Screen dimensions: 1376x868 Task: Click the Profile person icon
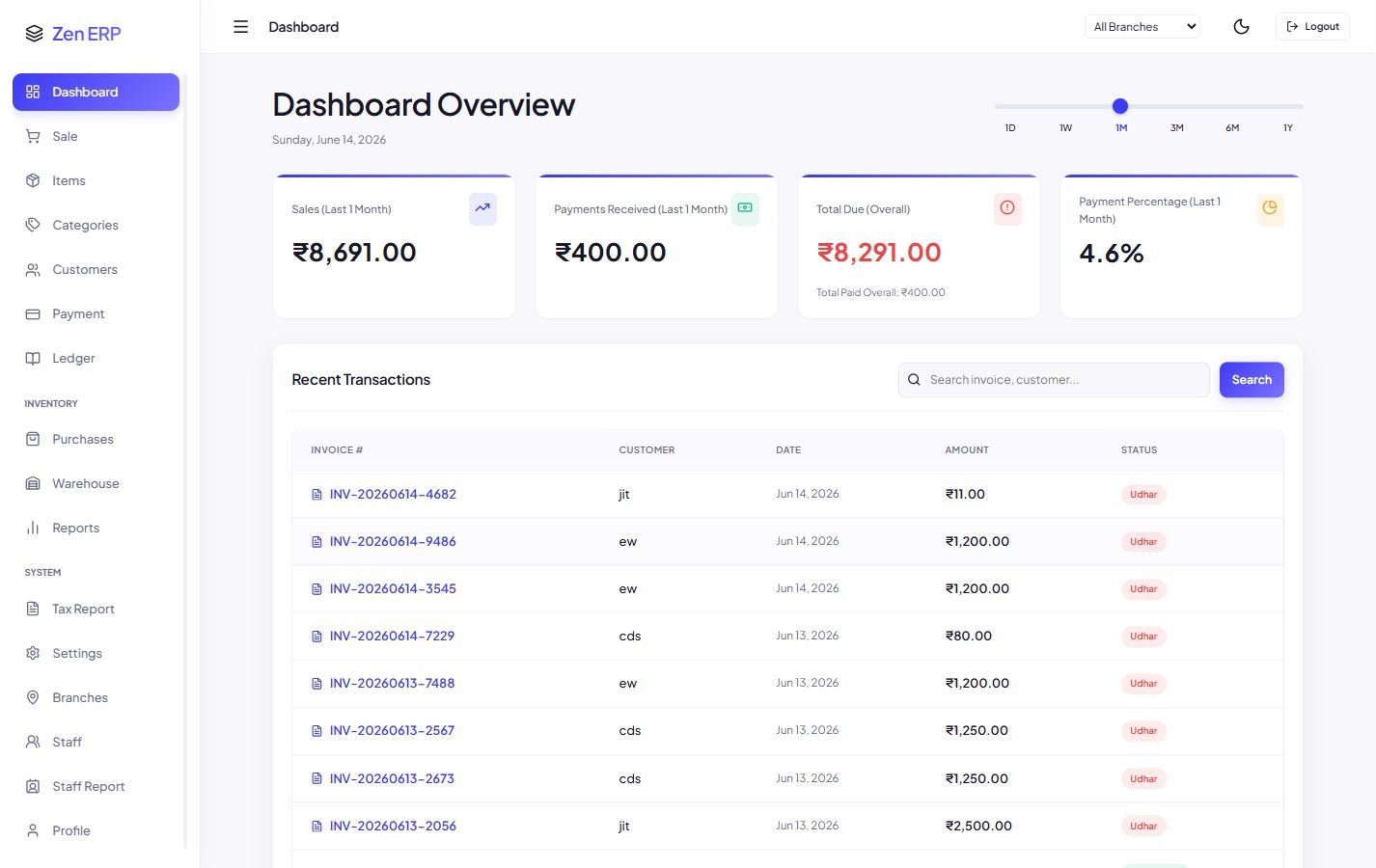point(33,830)
